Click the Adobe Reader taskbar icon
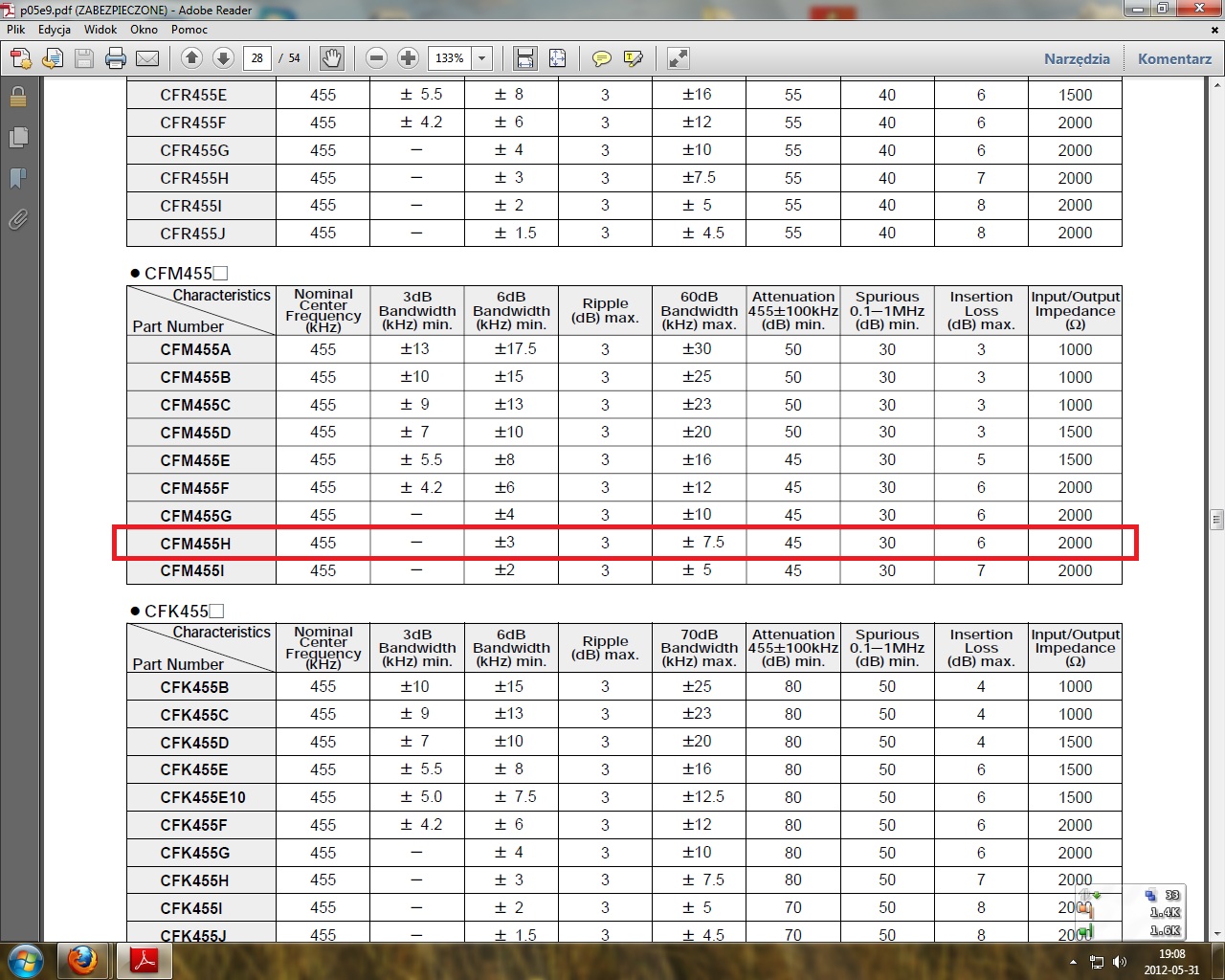The image size is (1225, 980). (x=144, y=960)
